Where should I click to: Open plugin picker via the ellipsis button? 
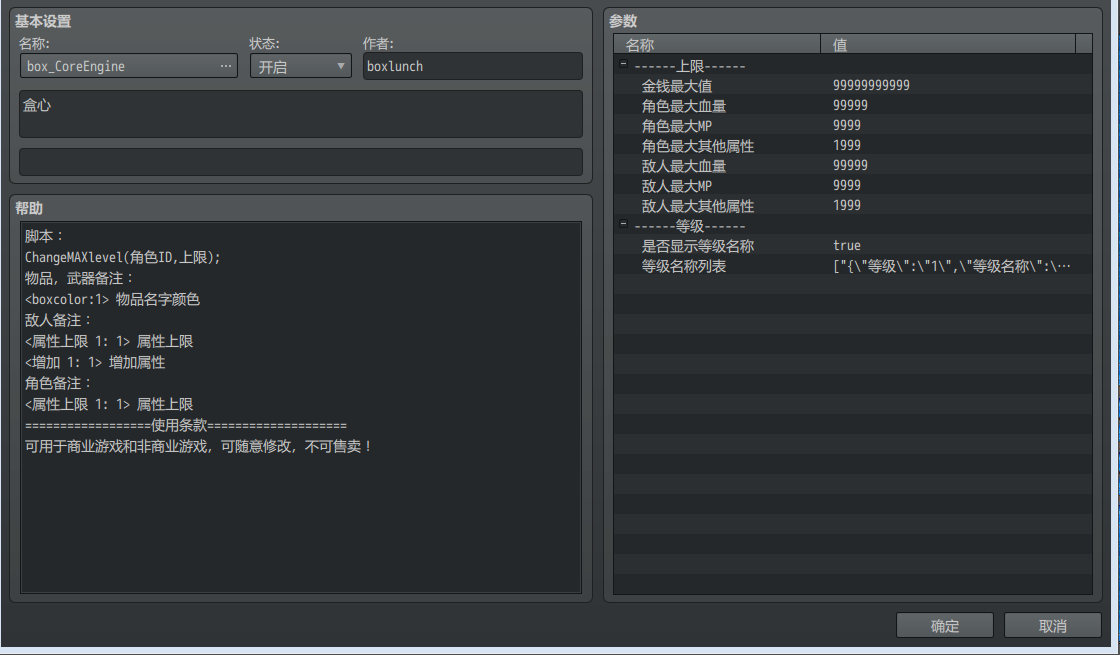(226, 66)
